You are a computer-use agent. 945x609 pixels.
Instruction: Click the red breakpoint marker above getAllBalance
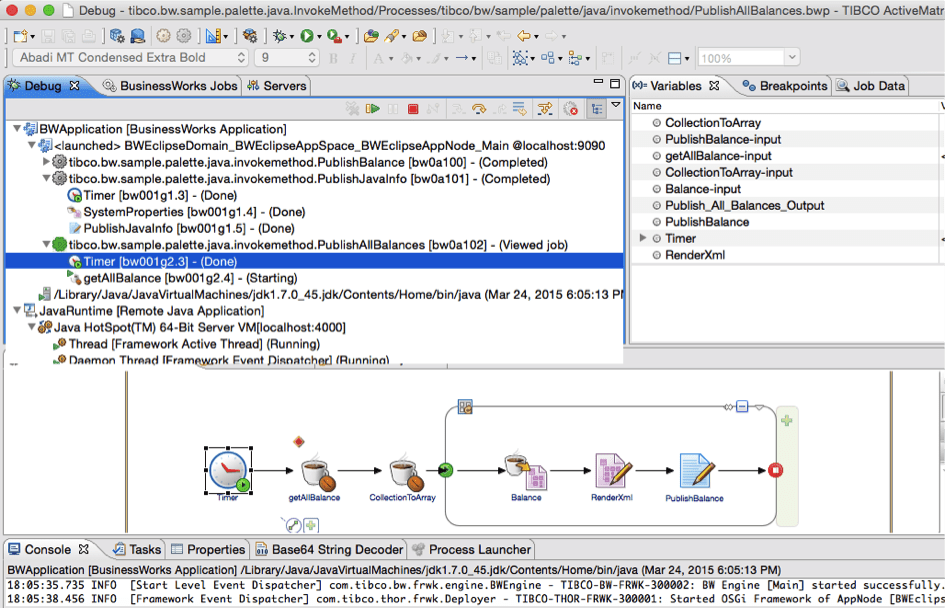pyautogui.click(x=298, y=442)
